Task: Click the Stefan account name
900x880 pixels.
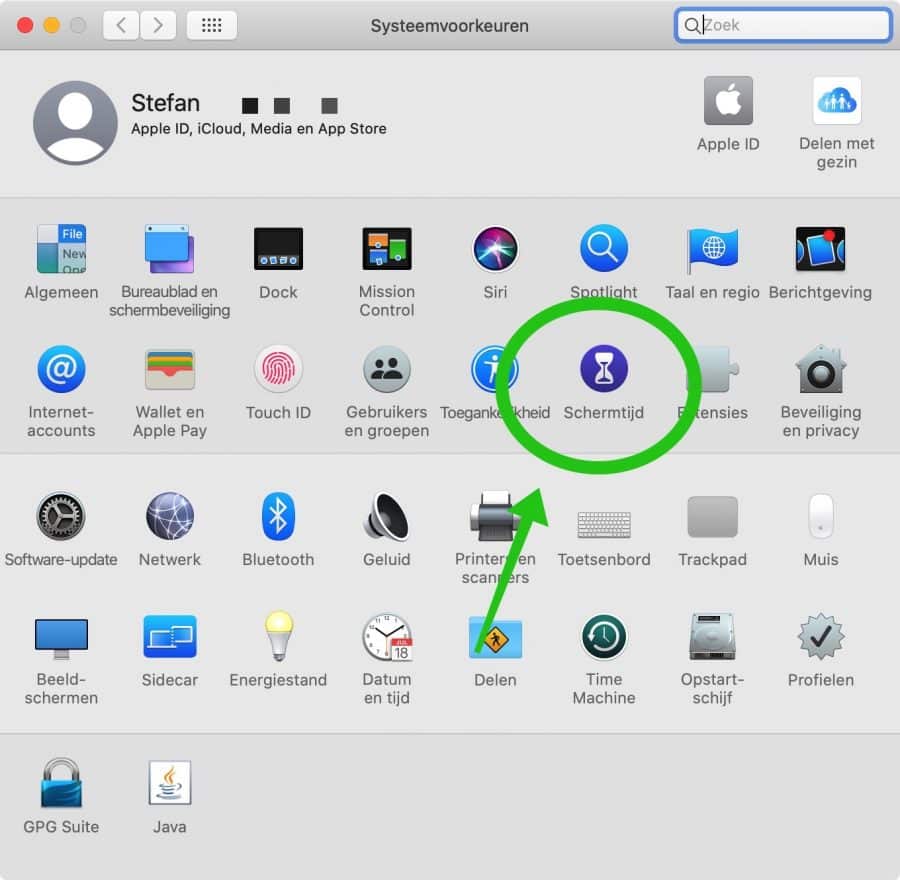Action: [x=165, y=103]
